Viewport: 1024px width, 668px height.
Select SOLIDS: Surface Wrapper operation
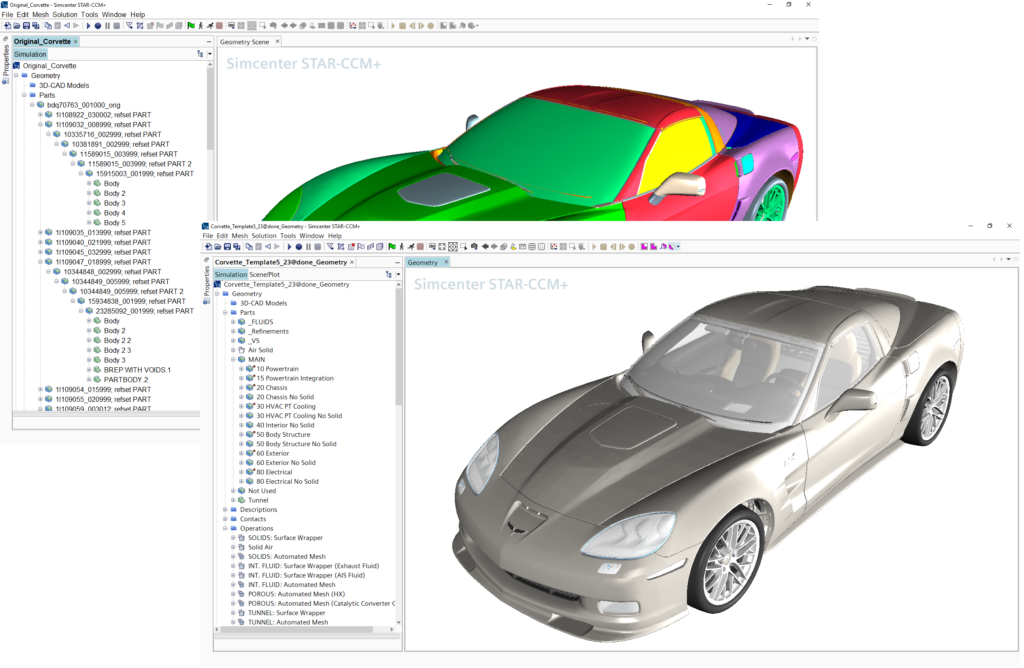[x=285, y=537]
